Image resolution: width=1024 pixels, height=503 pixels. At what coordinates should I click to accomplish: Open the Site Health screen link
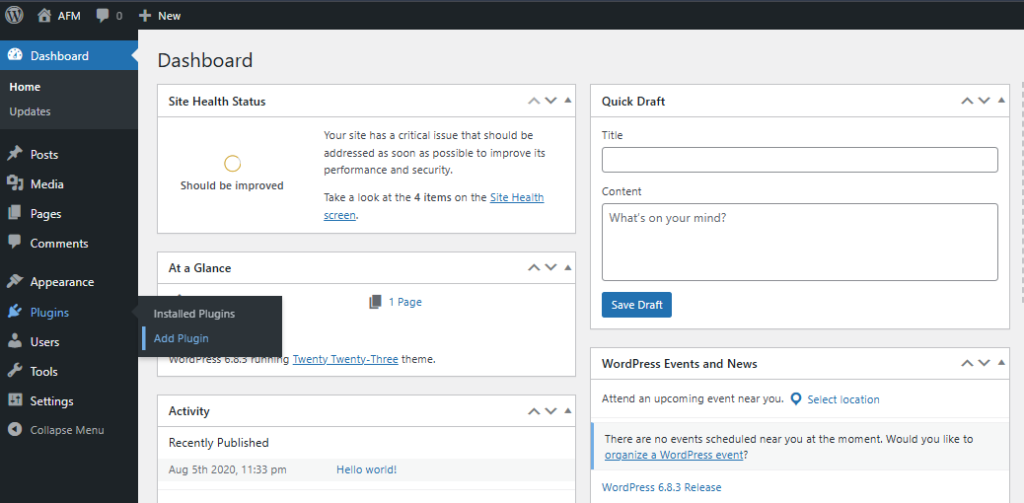516,198
